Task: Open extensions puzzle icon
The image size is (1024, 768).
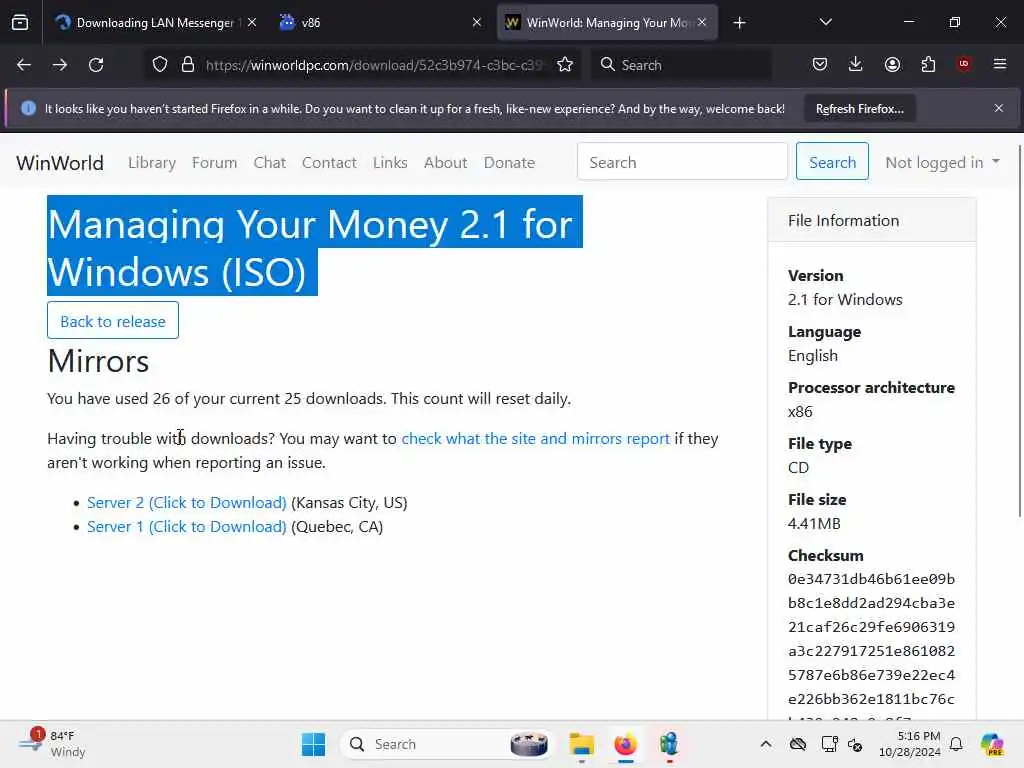Action: (x=928, y=64)
